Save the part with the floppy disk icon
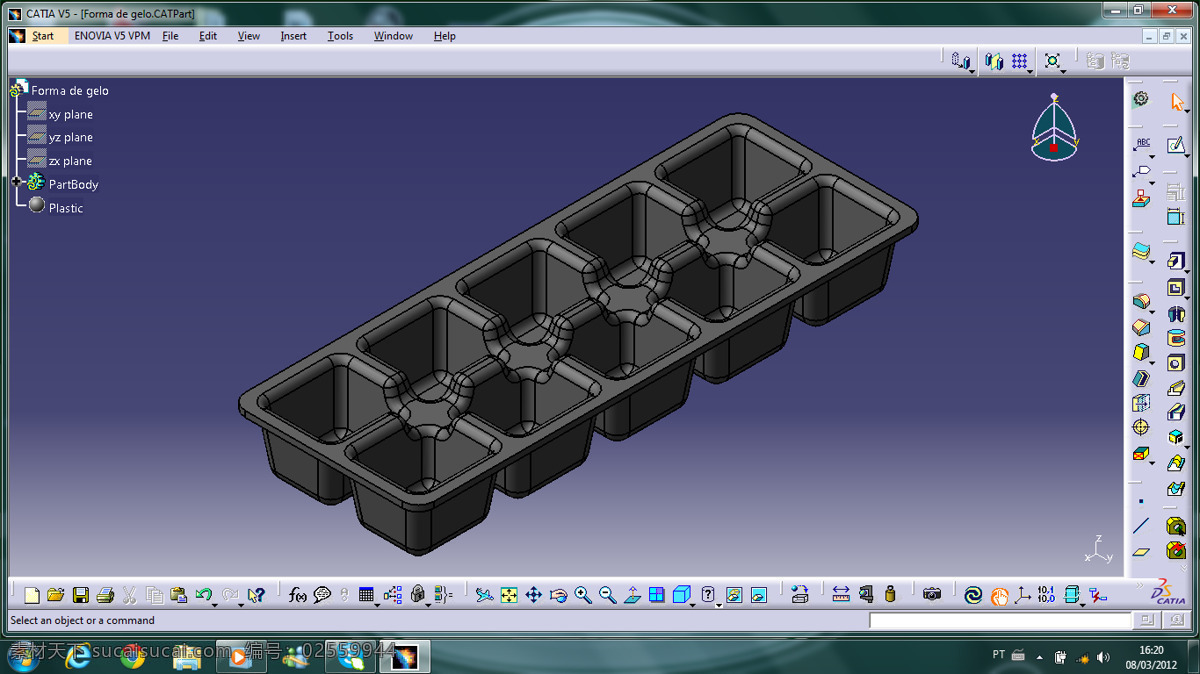This screenshot has width=1200, height=674. point(81,595)
